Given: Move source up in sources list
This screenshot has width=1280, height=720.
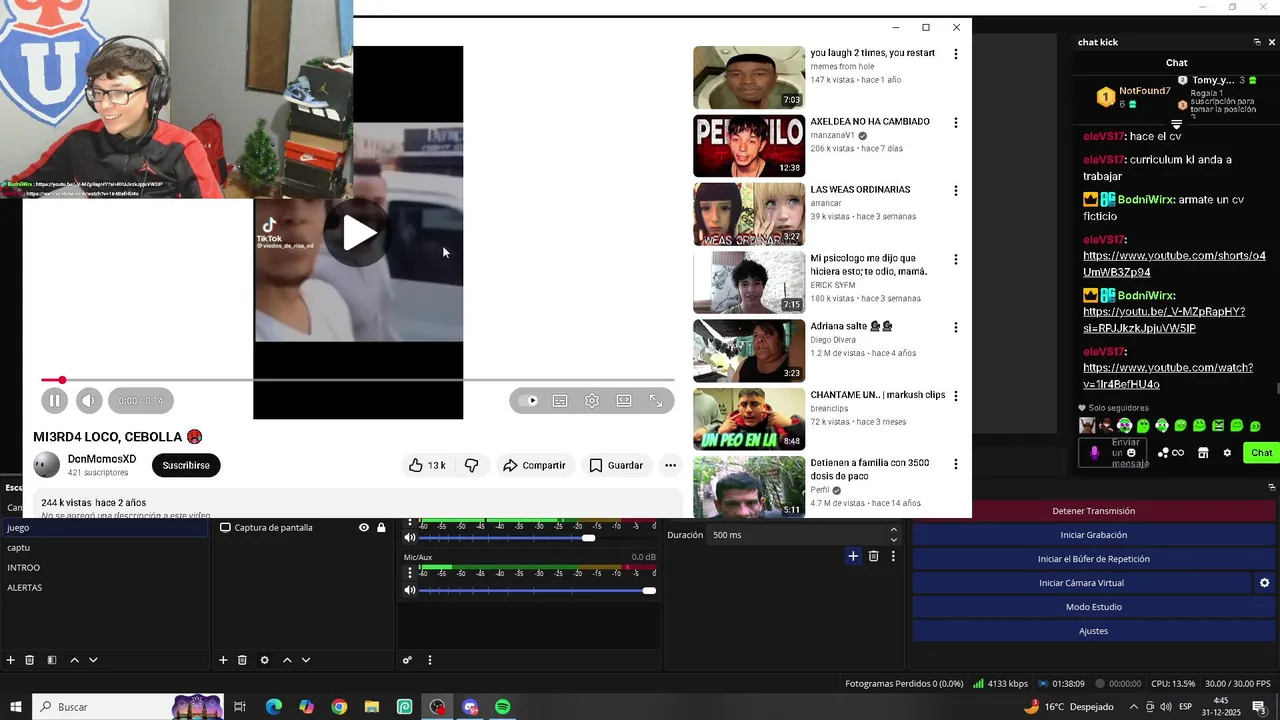Looking at the screenshot, I should pos(287,660).
